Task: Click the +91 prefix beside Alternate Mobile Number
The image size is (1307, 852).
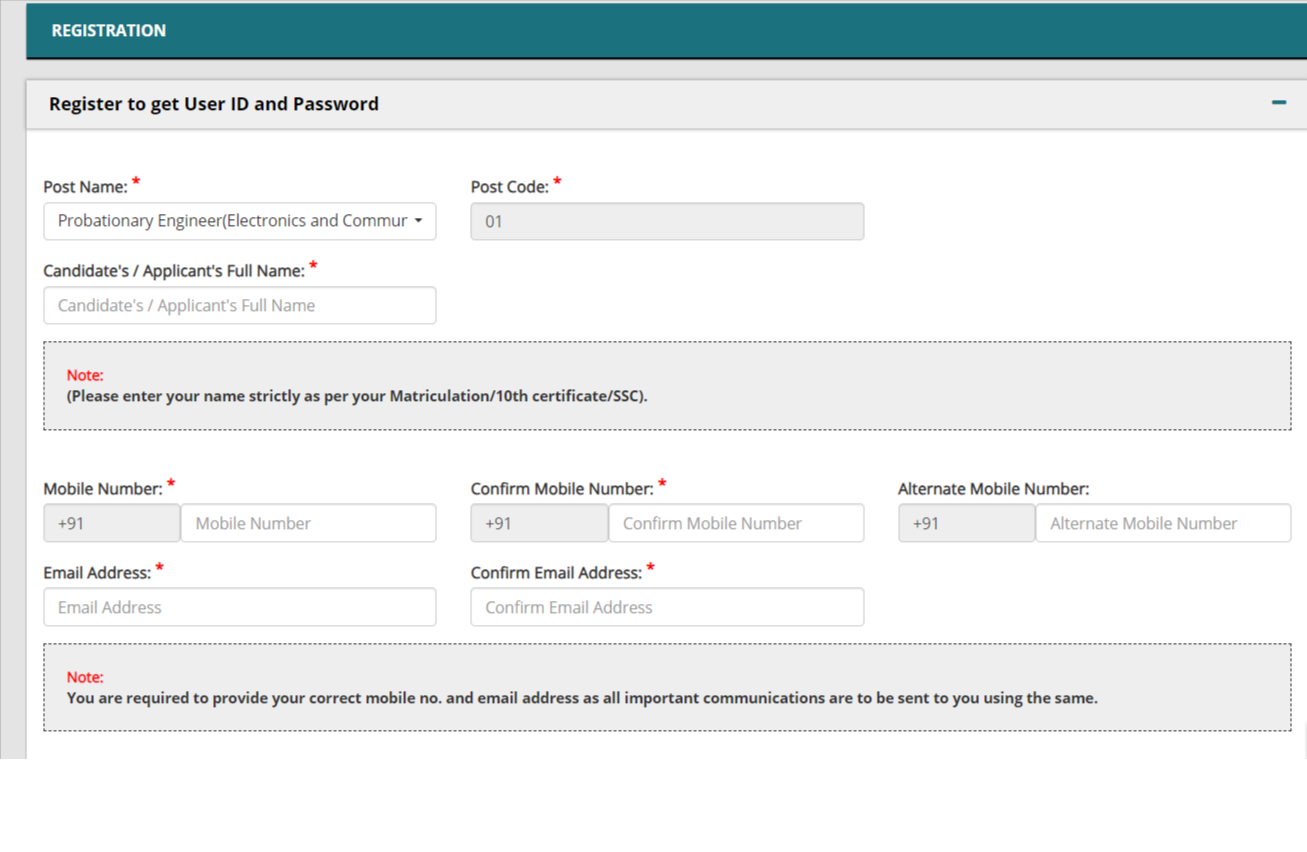Action: [x=966, y=523]
